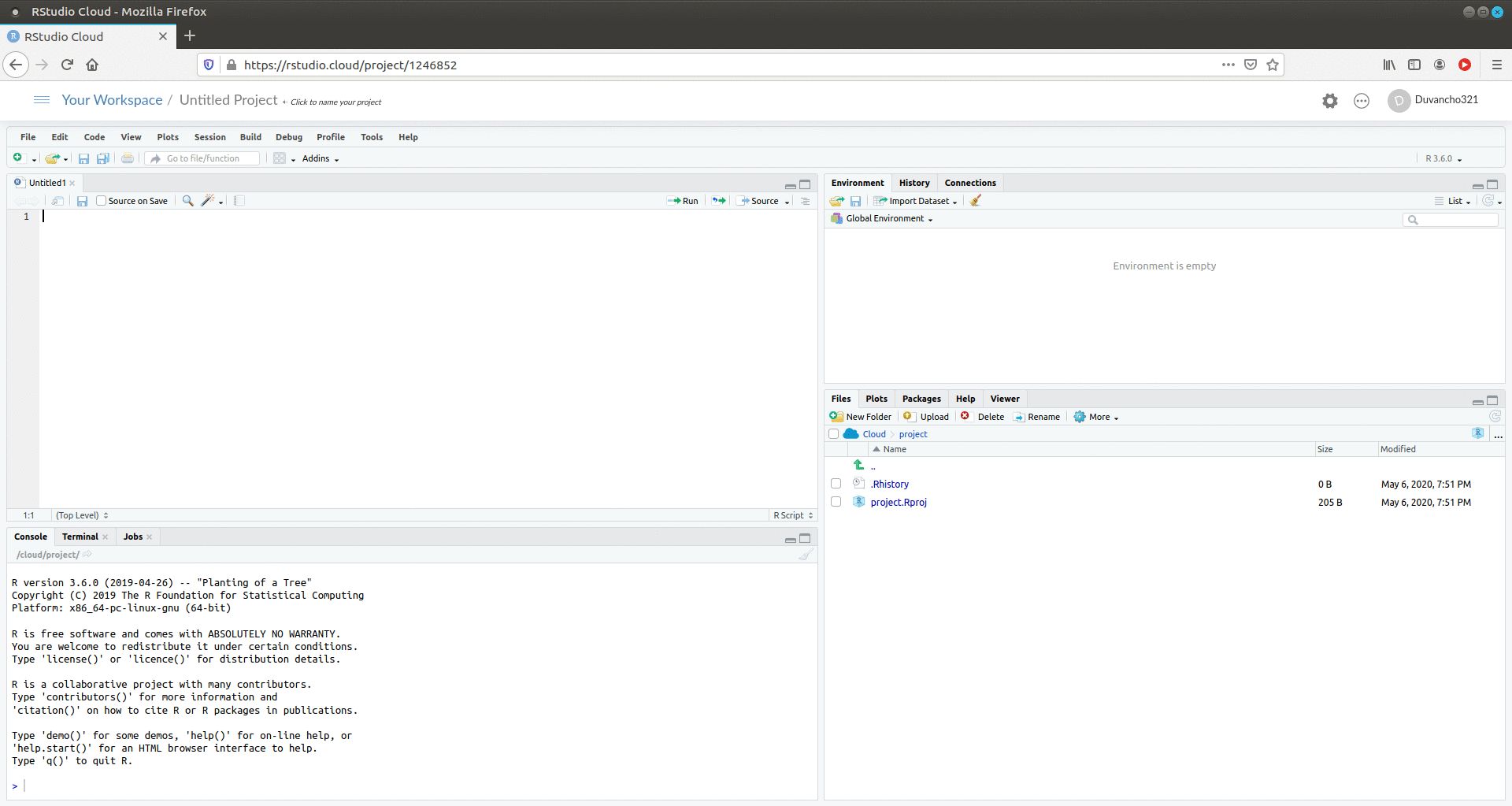Open a new Firefox tab
This screenshot has width=1512, height=806.
(190, 35)
